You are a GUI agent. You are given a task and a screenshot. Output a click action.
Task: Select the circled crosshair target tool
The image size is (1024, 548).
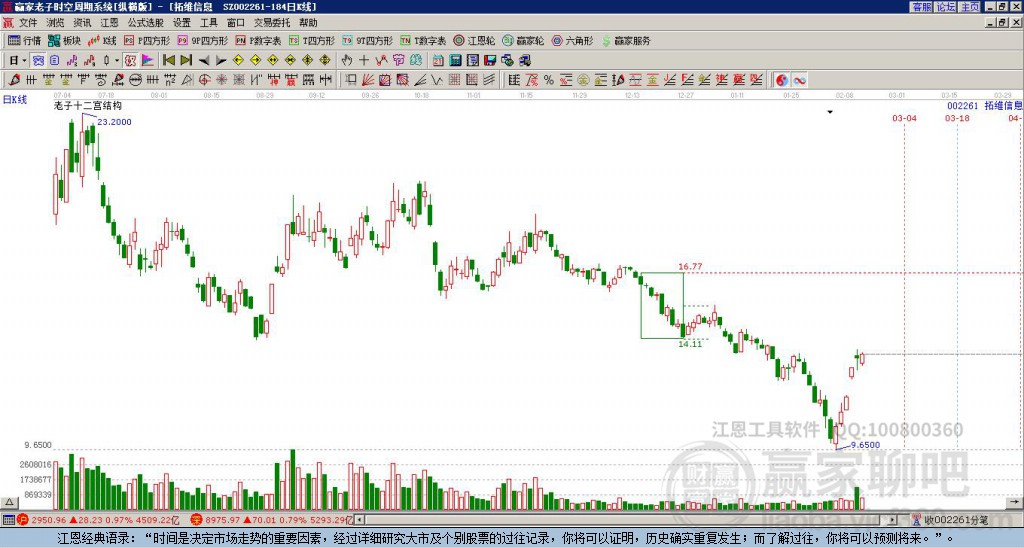tap(204, 80)
